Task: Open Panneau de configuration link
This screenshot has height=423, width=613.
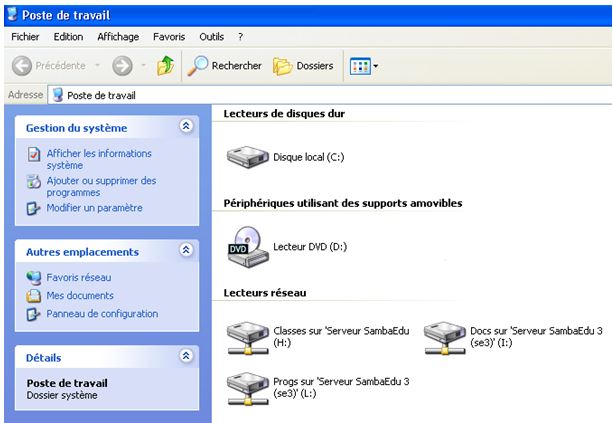Action: pos(102,314)
